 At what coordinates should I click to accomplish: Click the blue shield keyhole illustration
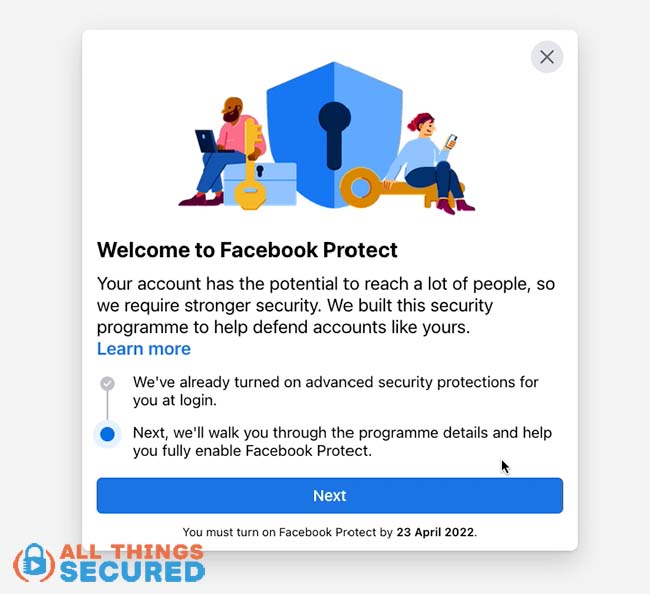[x=334, y=135]
